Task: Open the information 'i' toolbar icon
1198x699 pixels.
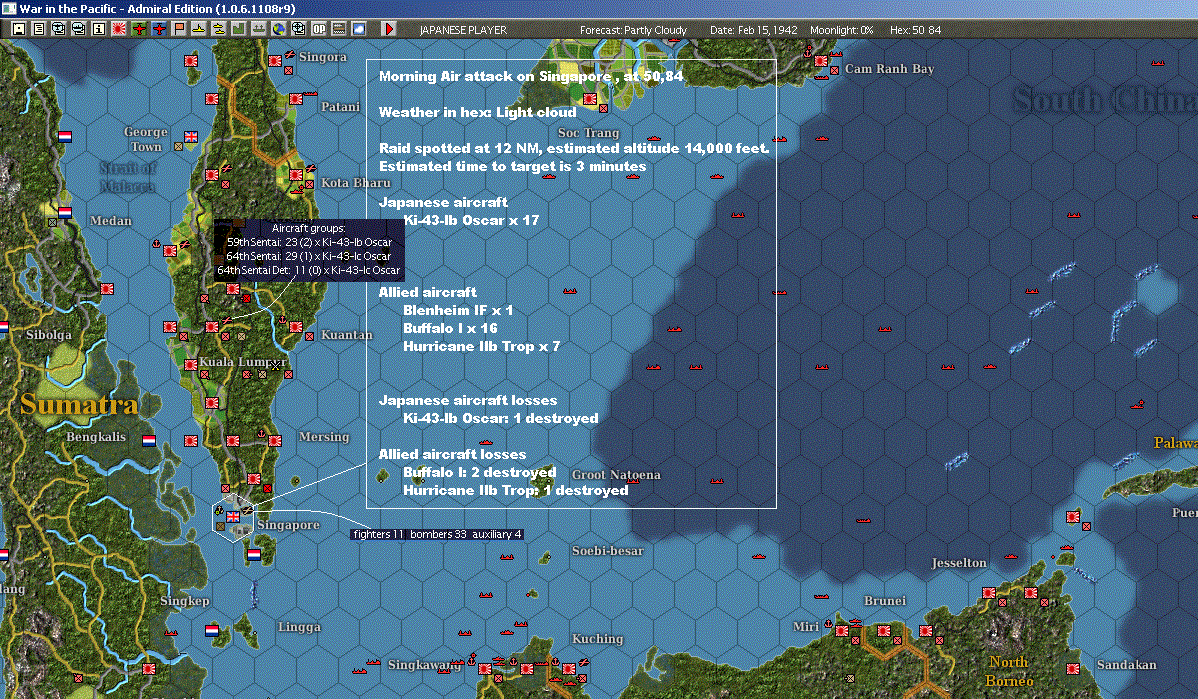Action: (99, 29)
